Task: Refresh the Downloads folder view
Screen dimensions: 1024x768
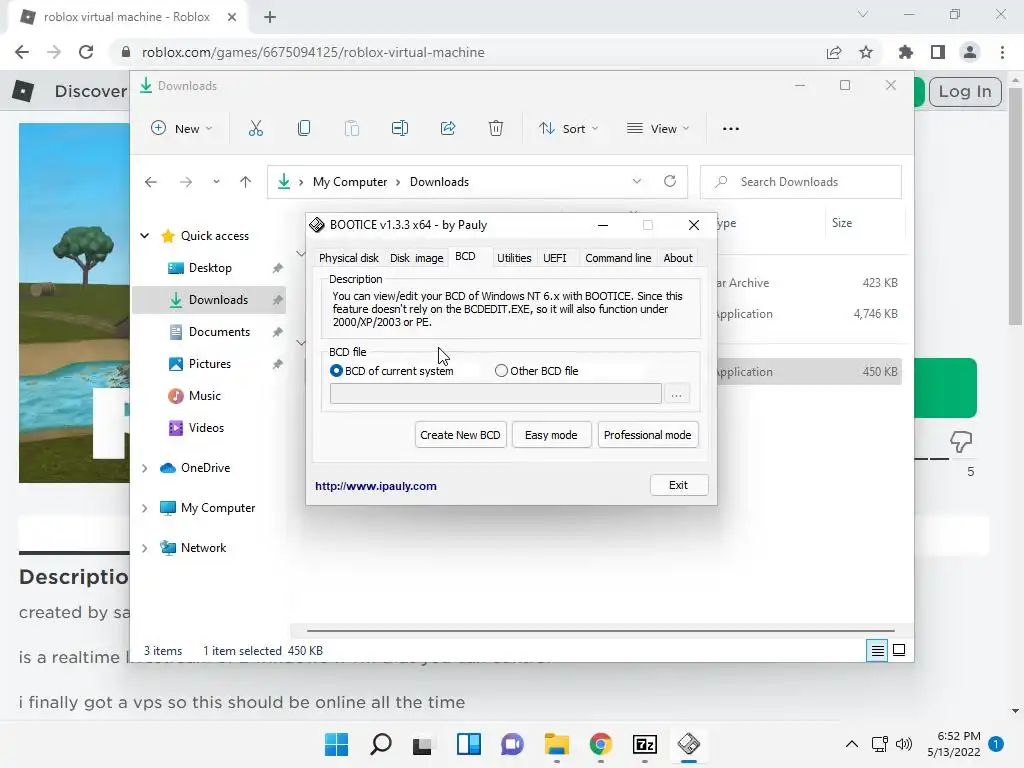Action: point(670,182)
